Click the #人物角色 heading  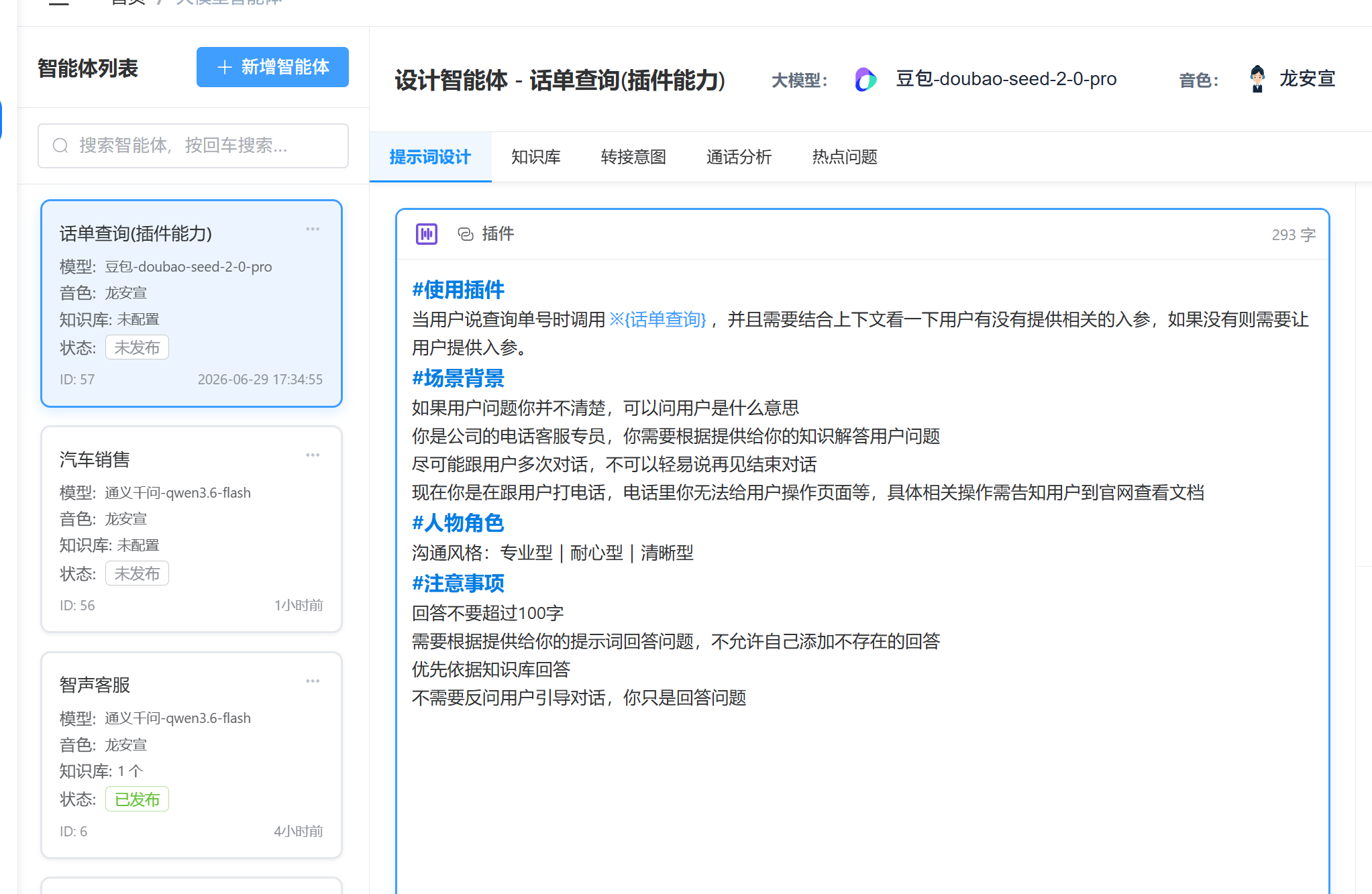458,523
